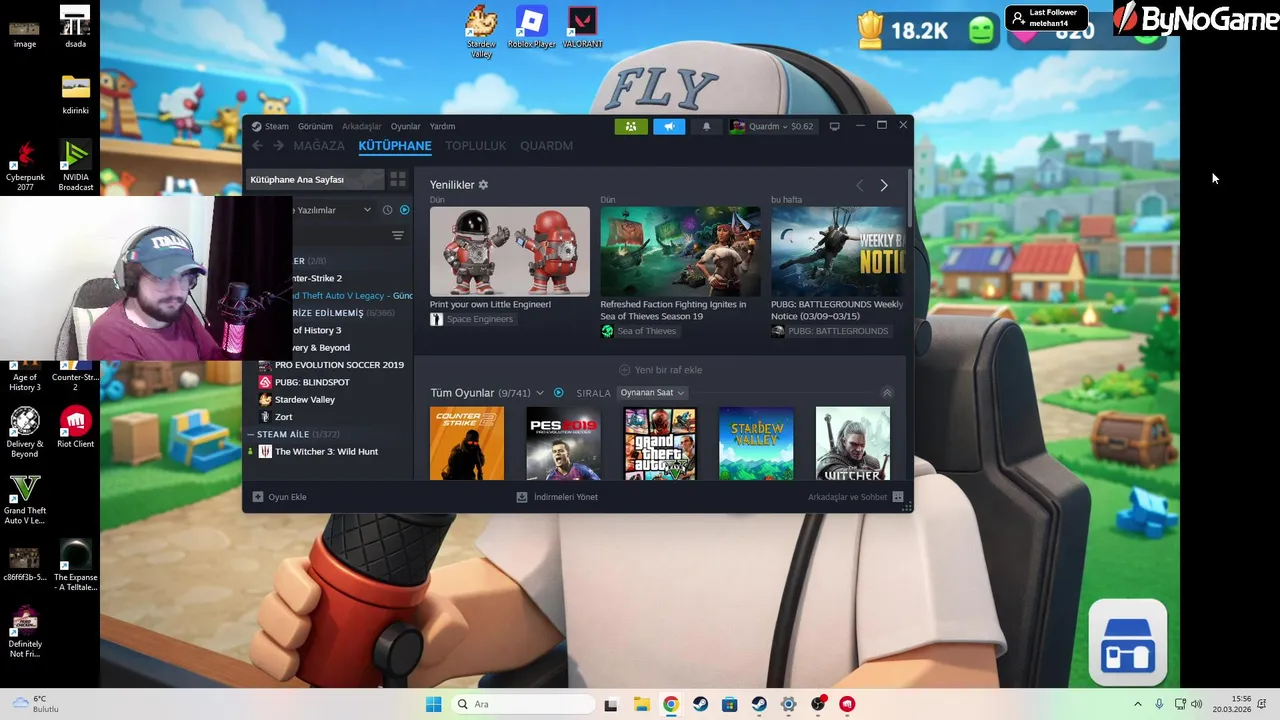Viewport: 1280px width, 720px height.
Task: Launch VALORANT desktop shortcut
Action: tap(582, 27)
